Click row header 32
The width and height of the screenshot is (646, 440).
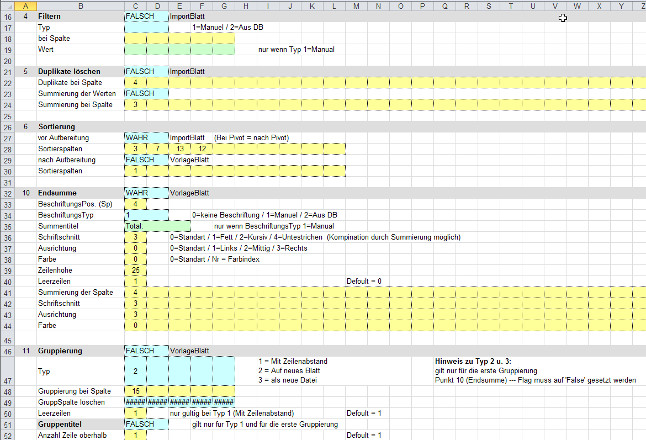coord(6,191)
